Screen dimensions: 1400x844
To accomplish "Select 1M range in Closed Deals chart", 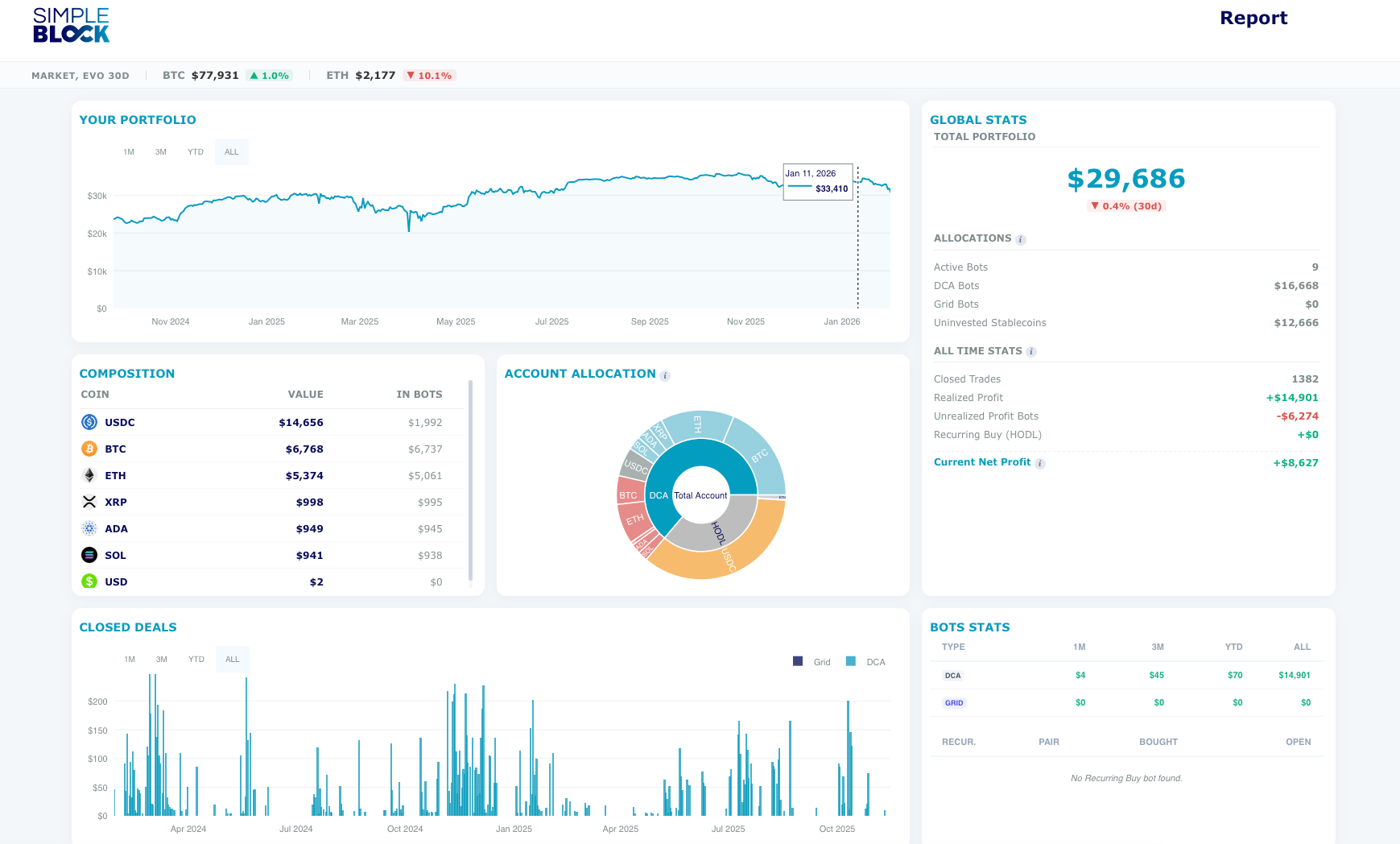I will (x=130, y=660).
